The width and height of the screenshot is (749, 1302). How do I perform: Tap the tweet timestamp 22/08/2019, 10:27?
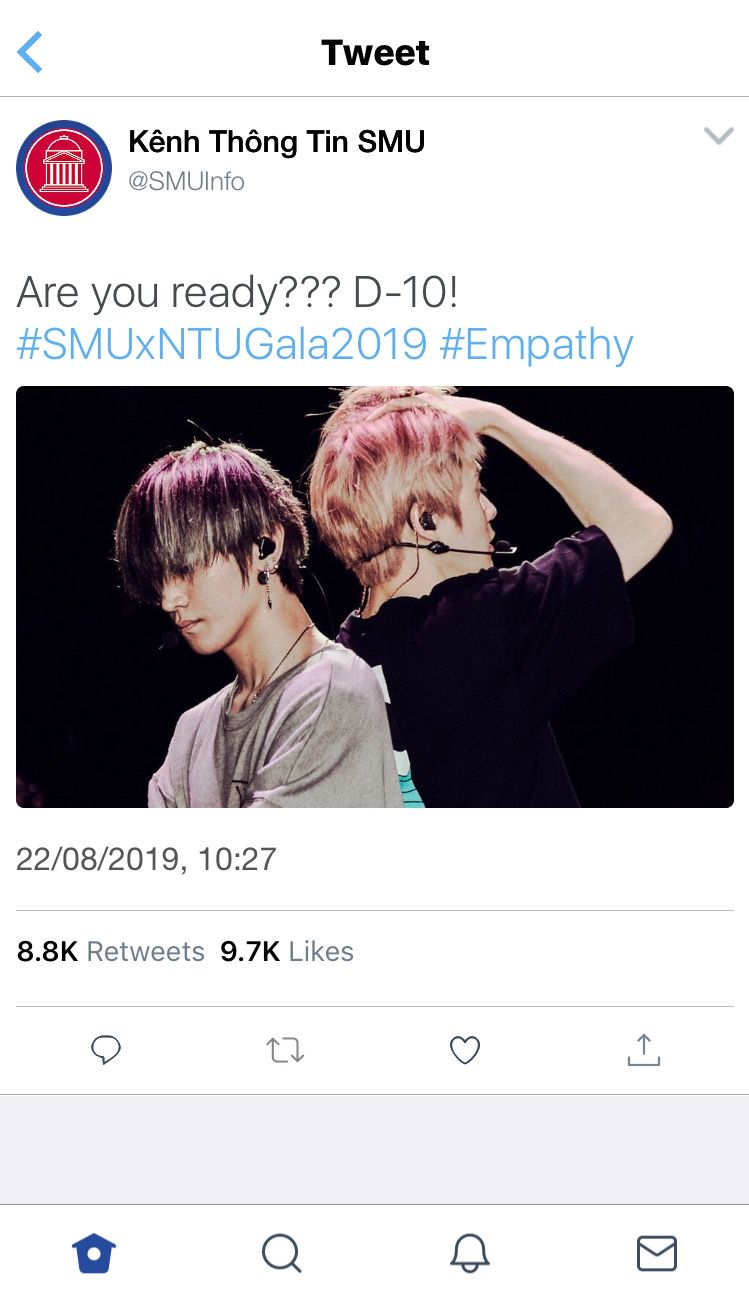tap(146, 859)
